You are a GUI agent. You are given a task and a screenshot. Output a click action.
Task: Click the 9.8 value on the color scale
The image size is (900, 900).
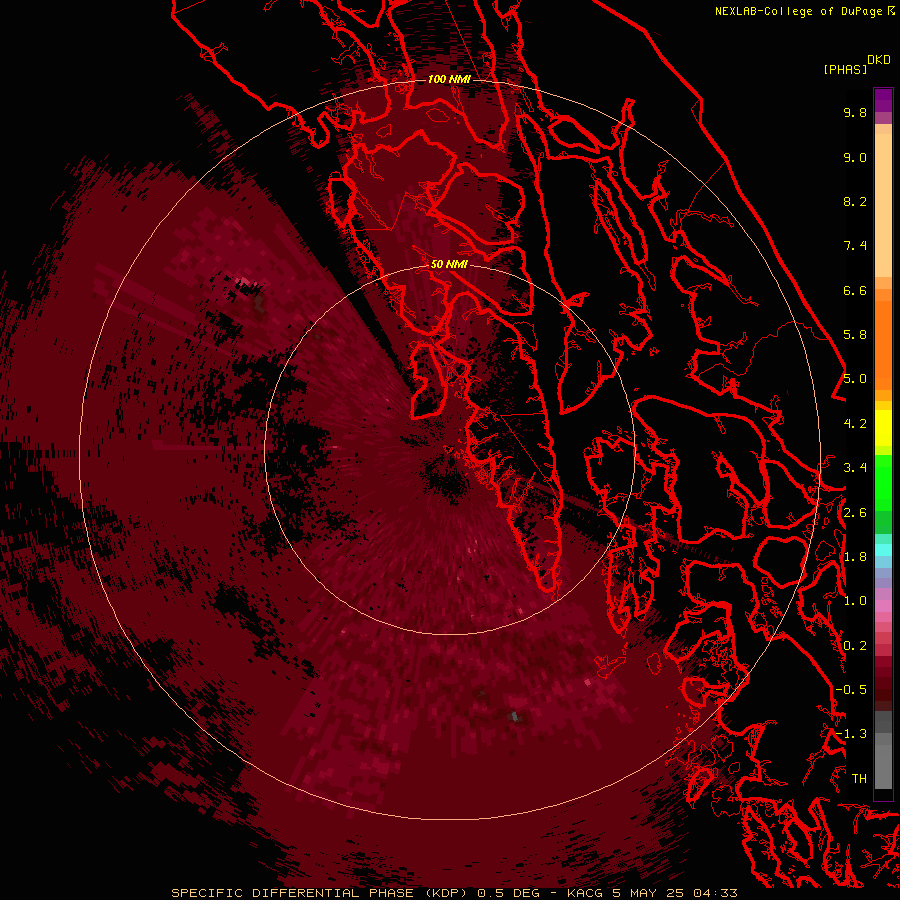coord(855,112)
